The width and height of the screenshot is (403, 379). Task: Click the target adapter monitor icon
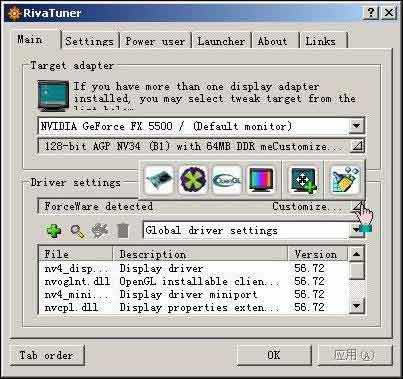[x=53, y=95]
